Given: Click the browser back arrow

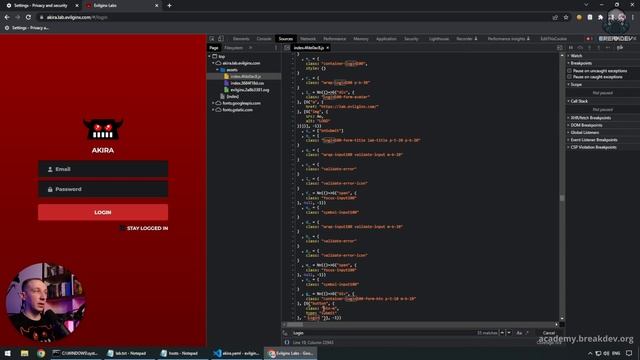Looking at the screenshot, I should coord(7,17).
